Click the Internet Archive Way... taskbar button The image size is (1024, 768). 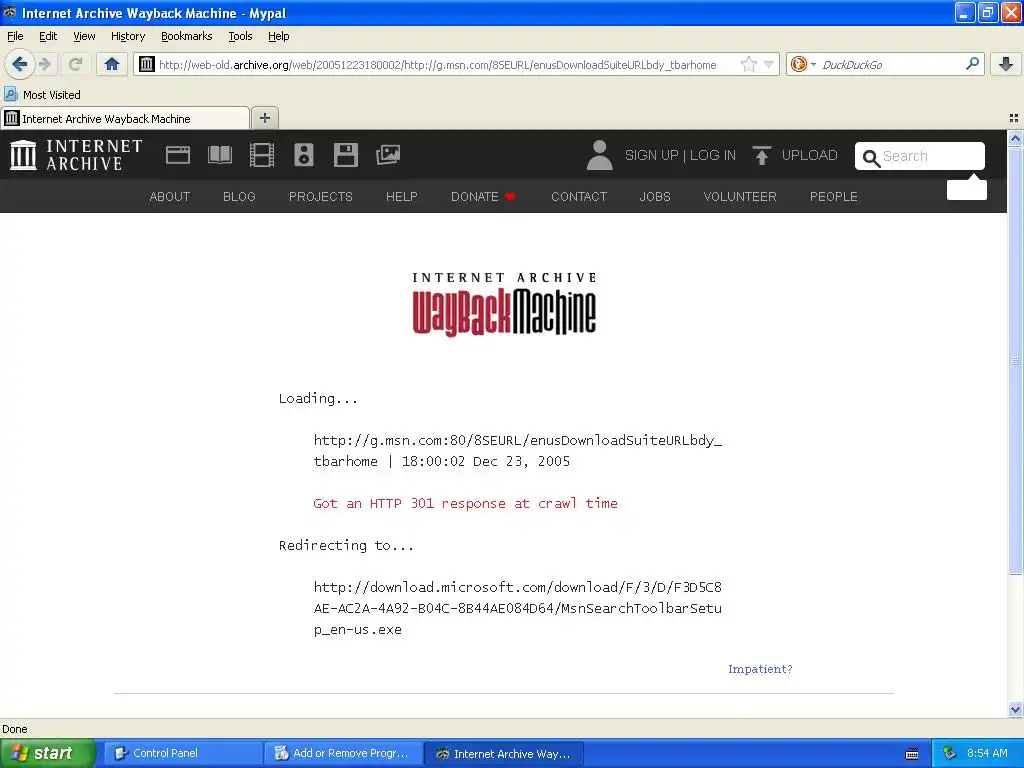[x=504, y=753]
